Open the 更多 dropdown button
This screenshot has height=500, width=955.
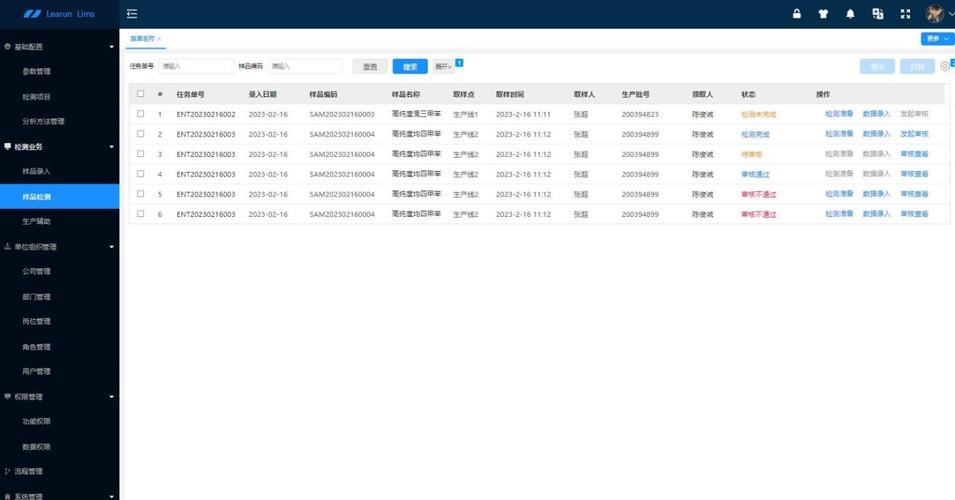[936, 39]
